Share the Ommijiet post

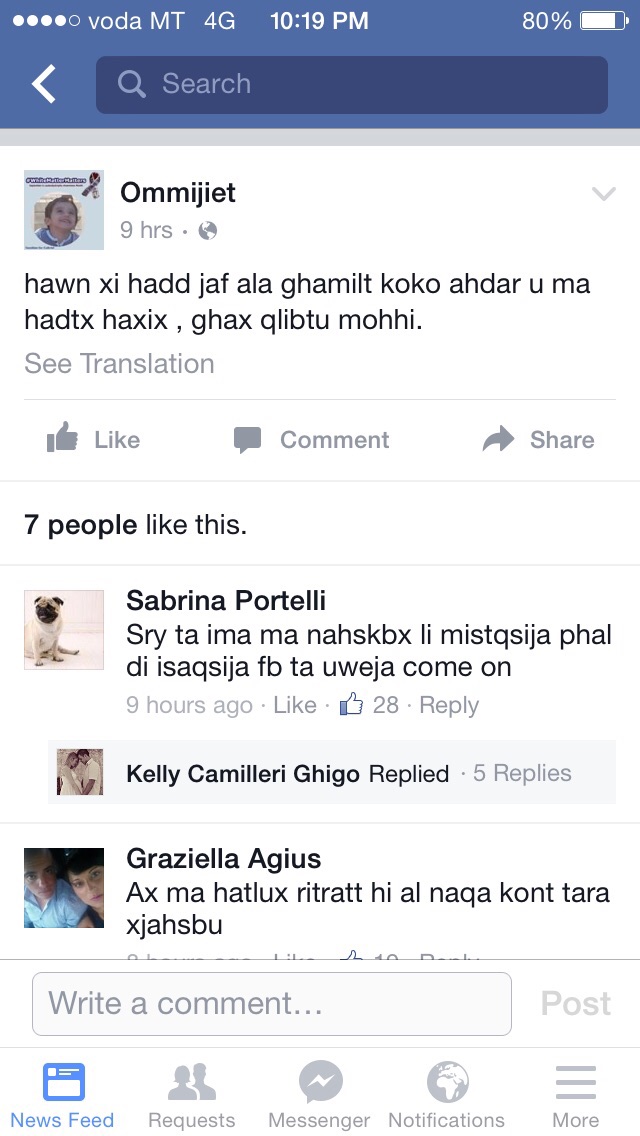[x=538, y=440]
